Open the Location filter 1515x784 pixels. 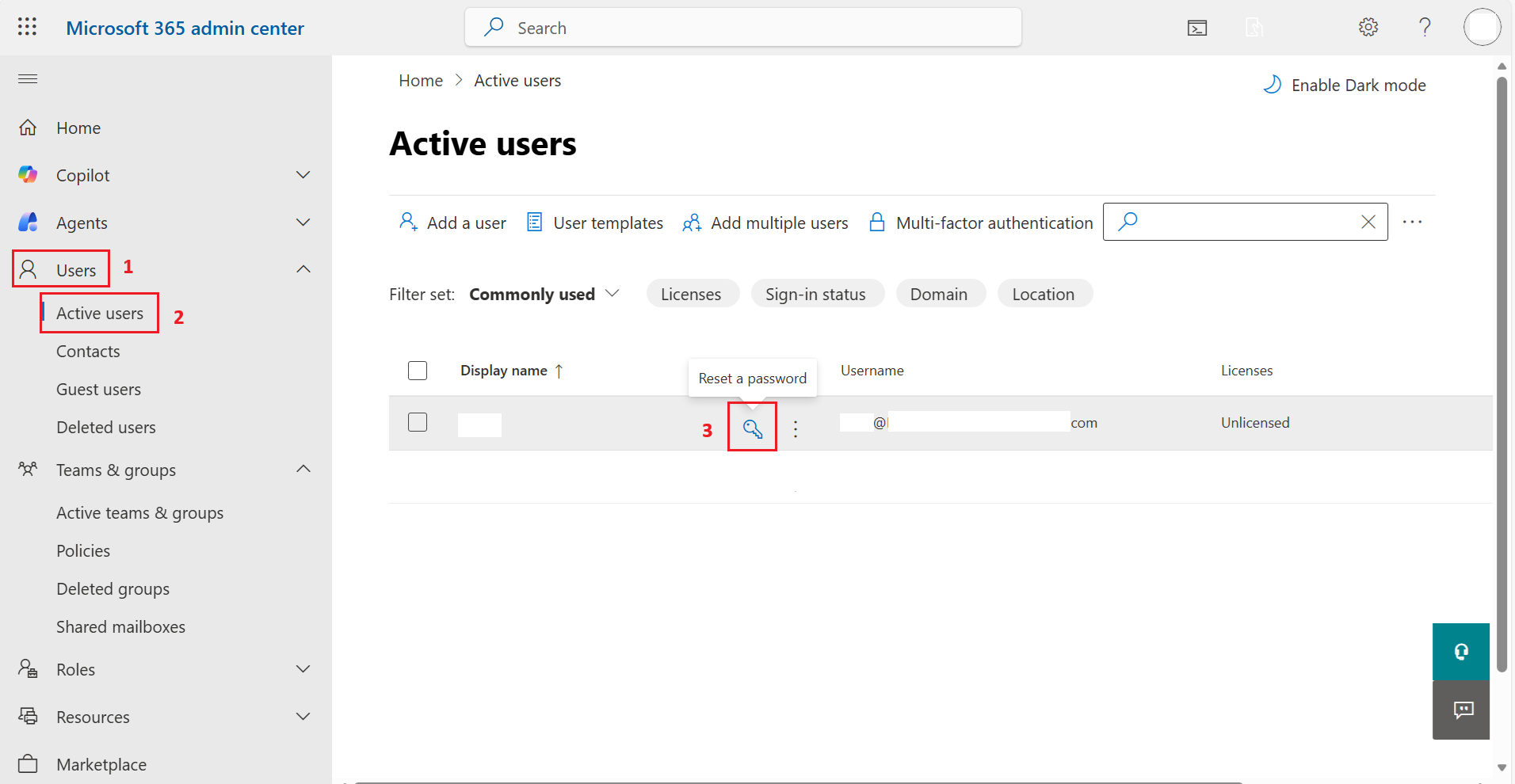(x=1044, y=294)
